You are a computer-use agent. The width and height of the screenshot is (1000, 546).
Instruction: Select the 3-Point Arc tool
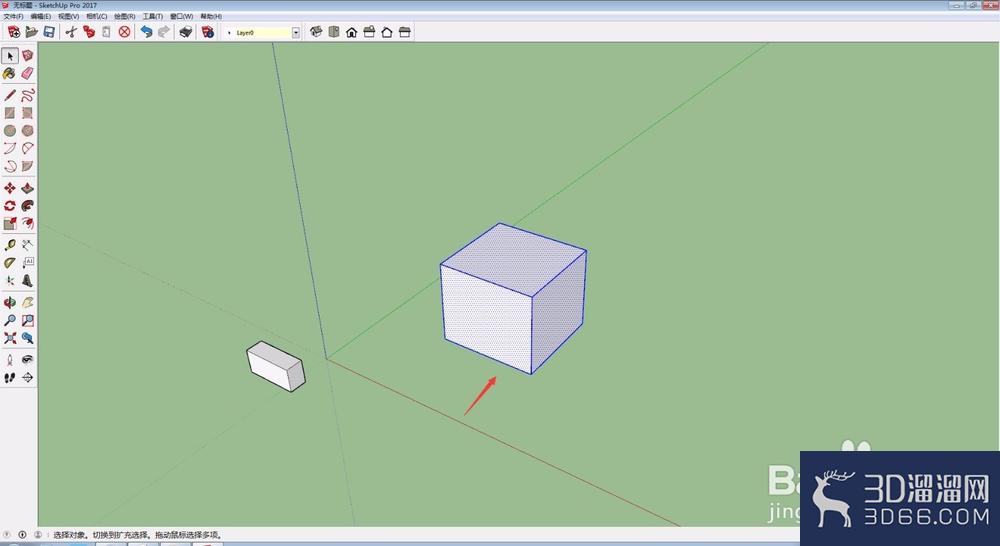click(x=10, y=166)
